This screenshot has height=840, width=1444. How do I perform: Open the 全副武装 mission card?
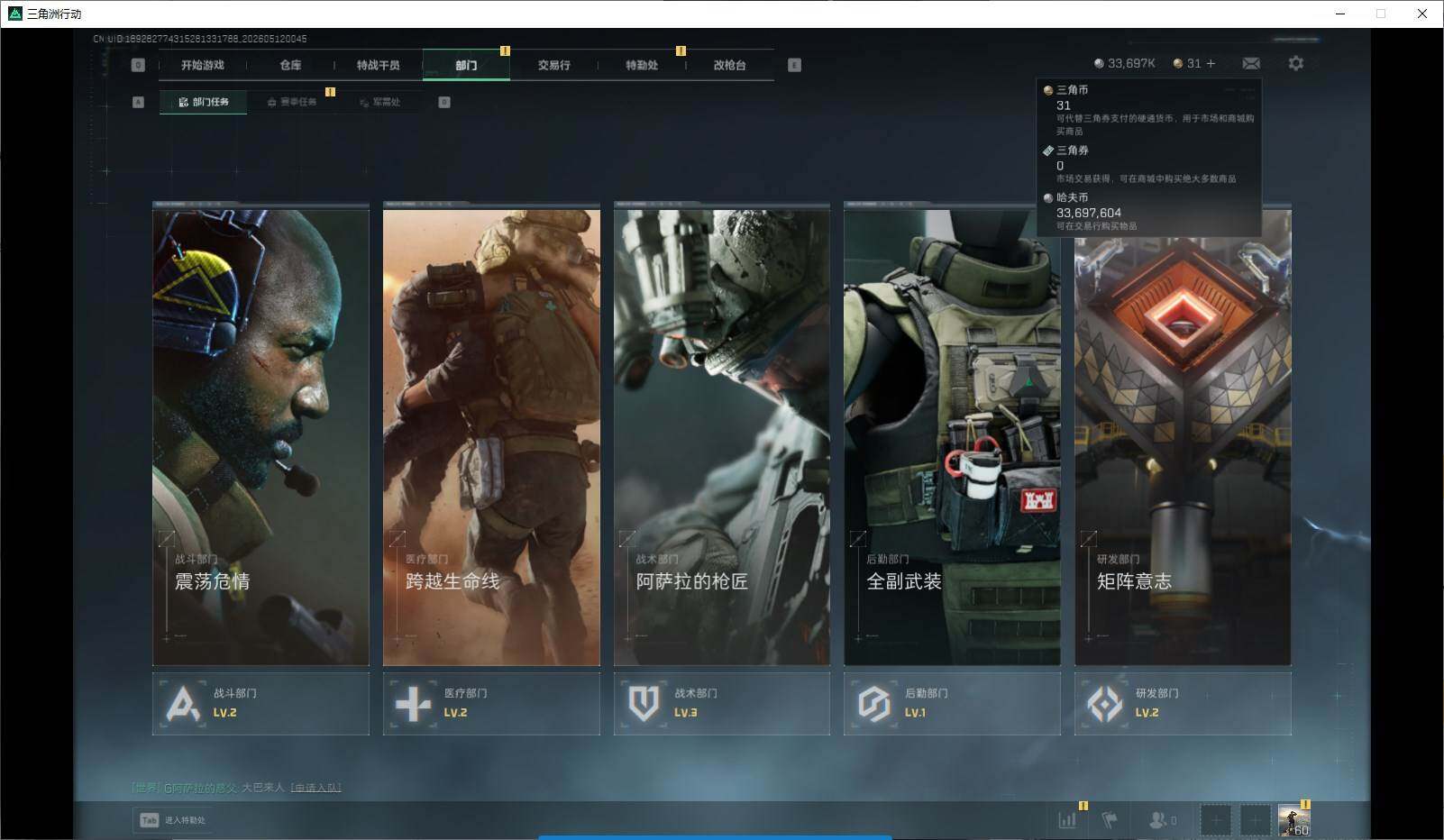[x=952, y=434]
